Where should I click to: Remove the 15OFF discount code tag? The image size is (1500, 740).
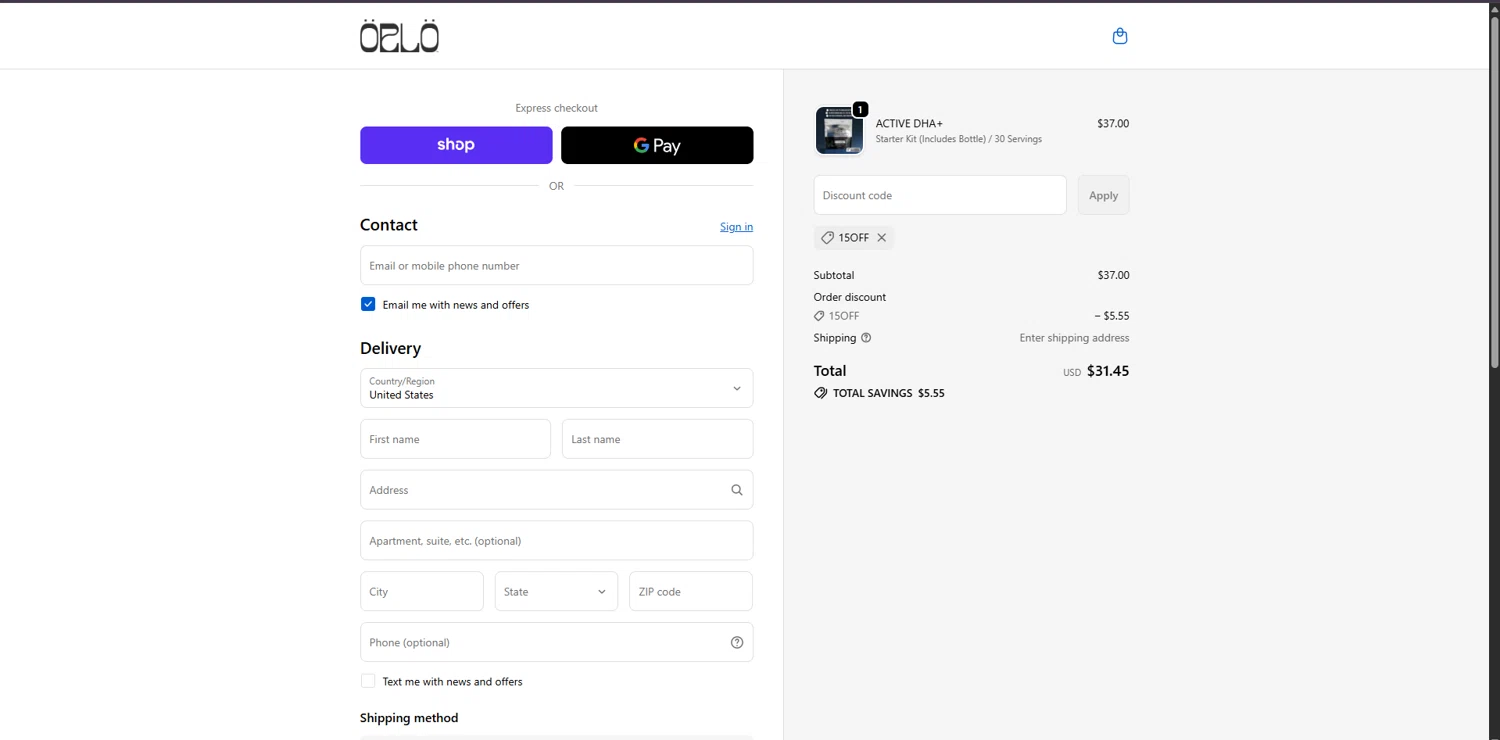click(881, 238)
